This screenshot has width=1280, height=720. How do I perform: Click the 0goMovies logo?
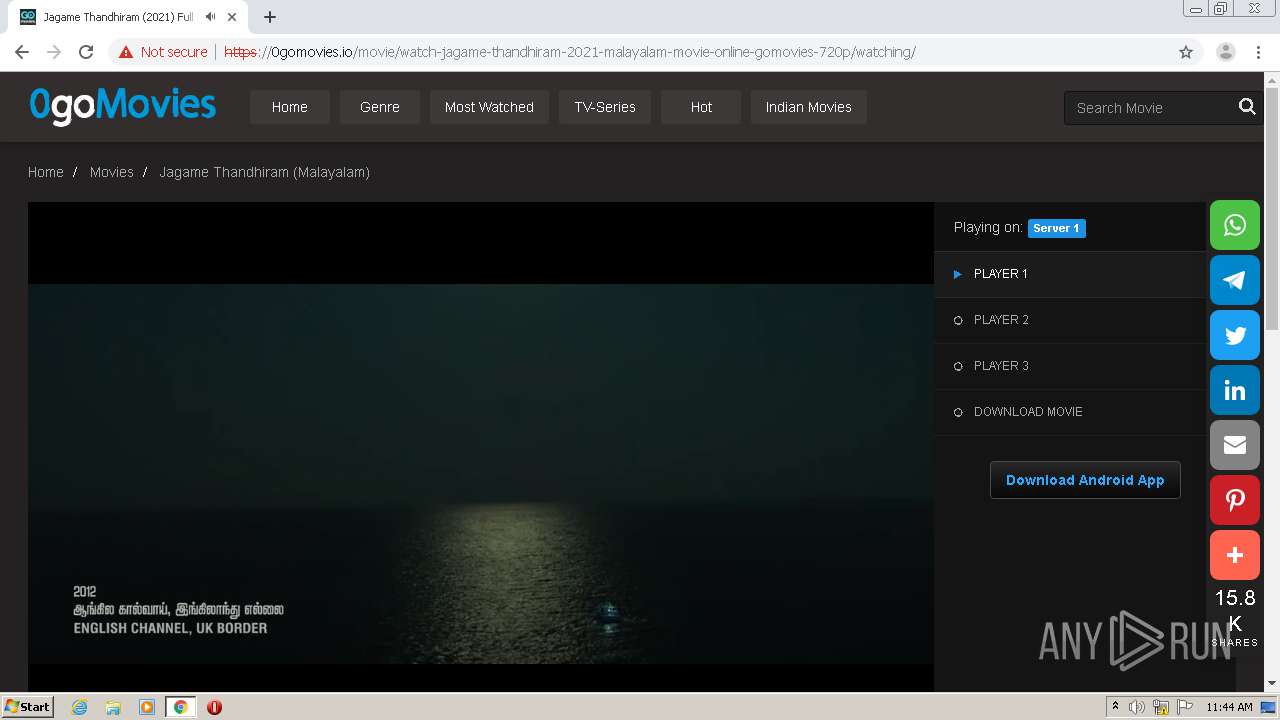pos(123,106)
